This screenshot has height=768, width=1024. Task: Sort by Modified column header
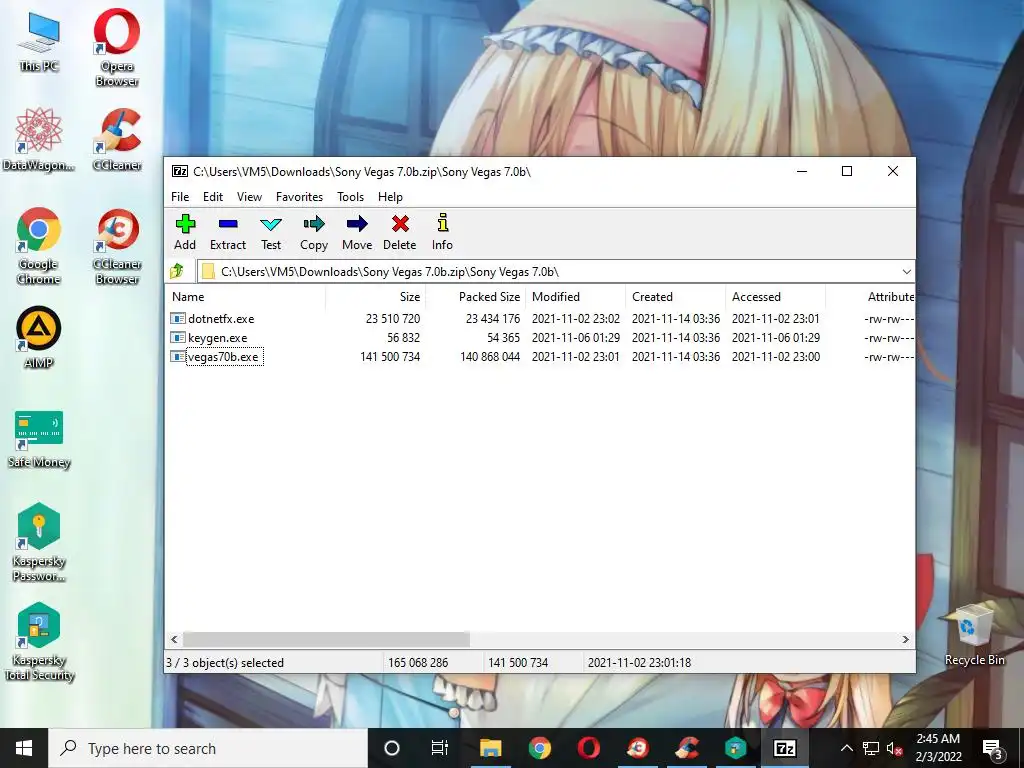[575, 296]
